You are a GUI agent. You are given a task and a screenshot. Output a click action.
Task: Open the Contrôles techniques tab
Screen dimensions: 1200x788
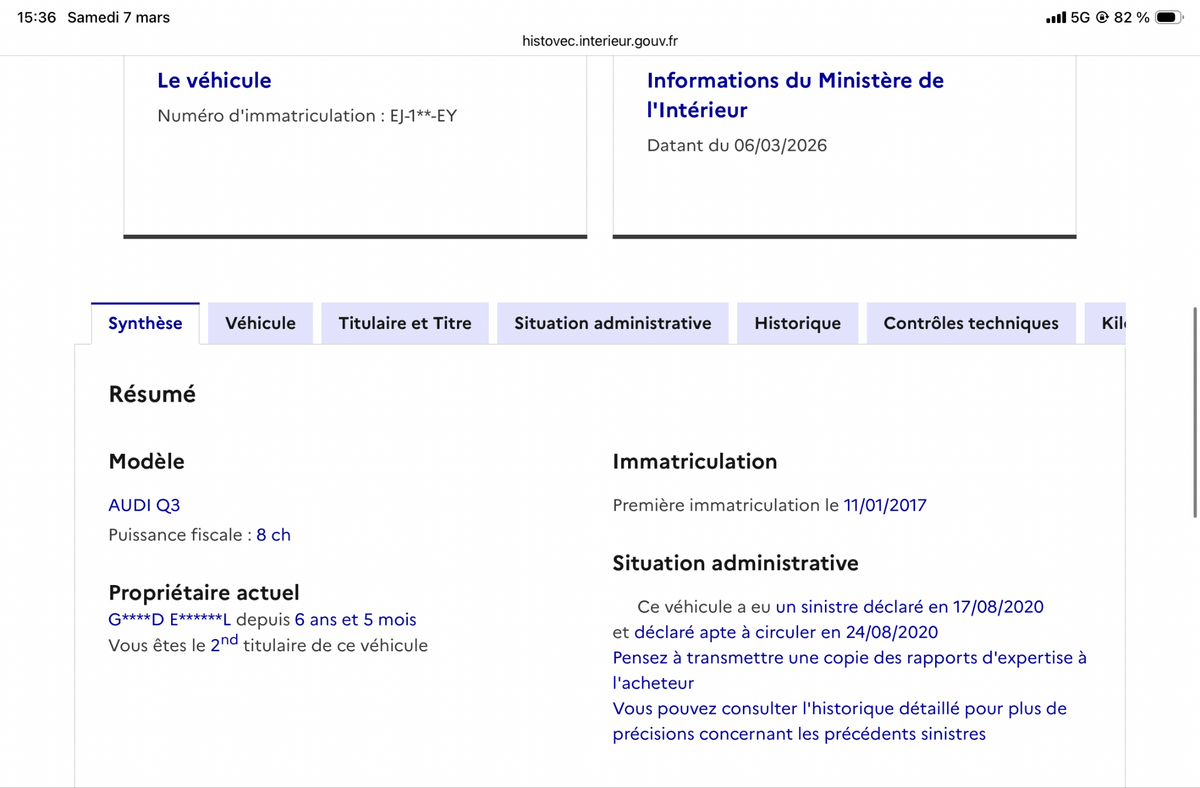point(971,323)
